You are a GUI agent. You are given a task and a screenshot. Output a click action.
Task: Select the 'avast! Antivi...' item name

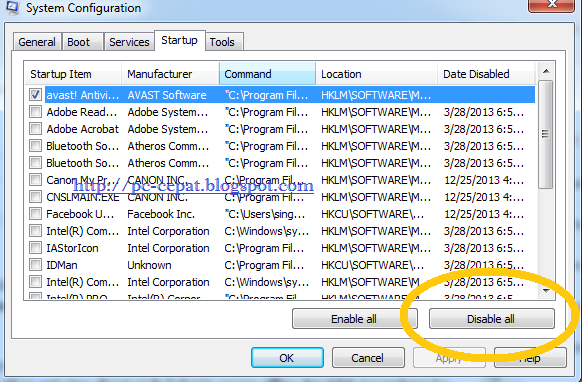(x=82, y=95)
